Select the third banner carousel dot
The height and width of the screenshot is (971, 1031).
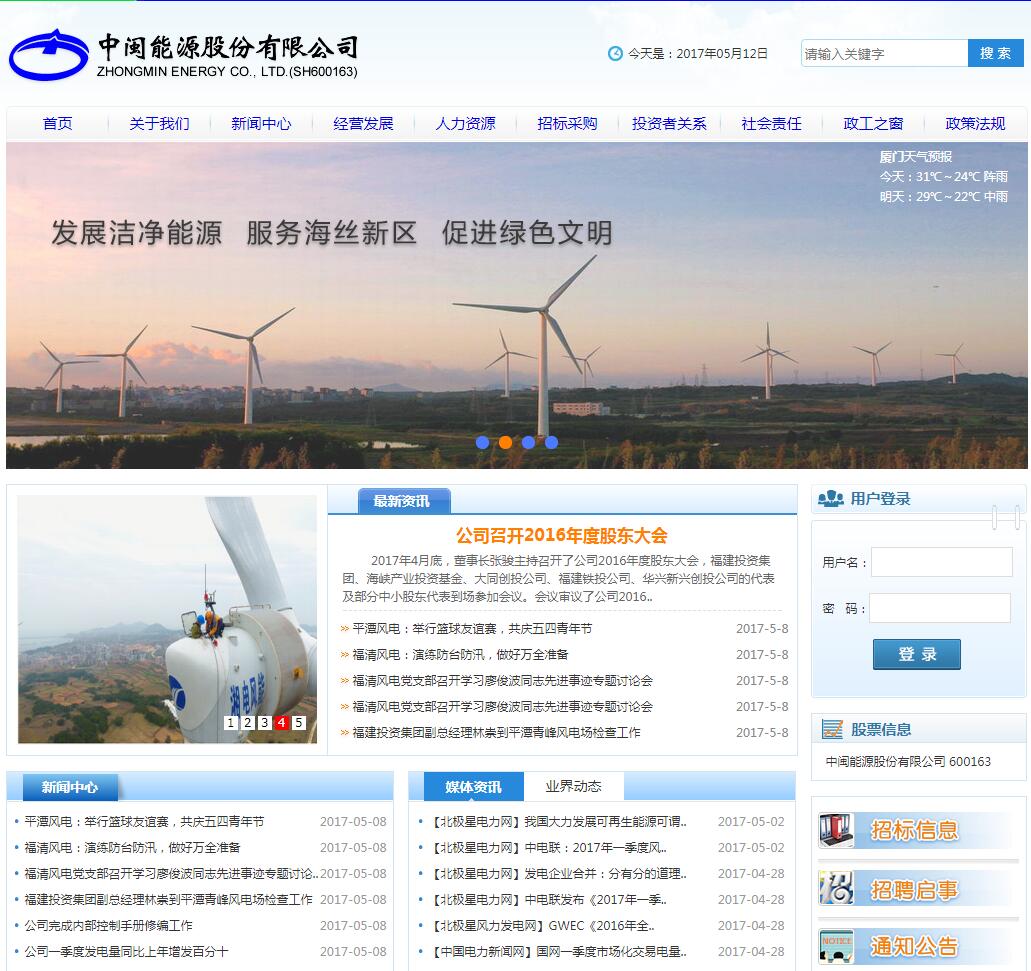tap(529, 442)
